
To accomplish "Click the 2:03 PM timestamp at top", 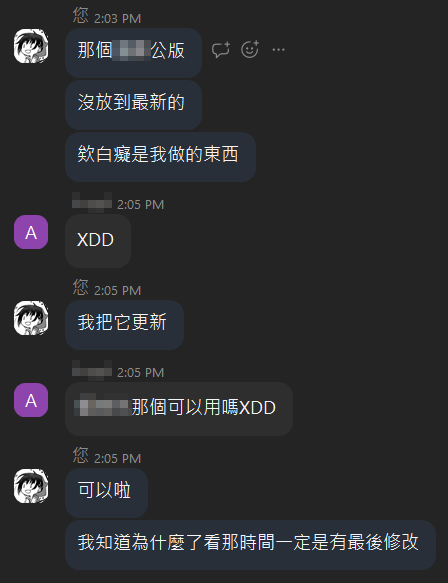I will (117, 19).
